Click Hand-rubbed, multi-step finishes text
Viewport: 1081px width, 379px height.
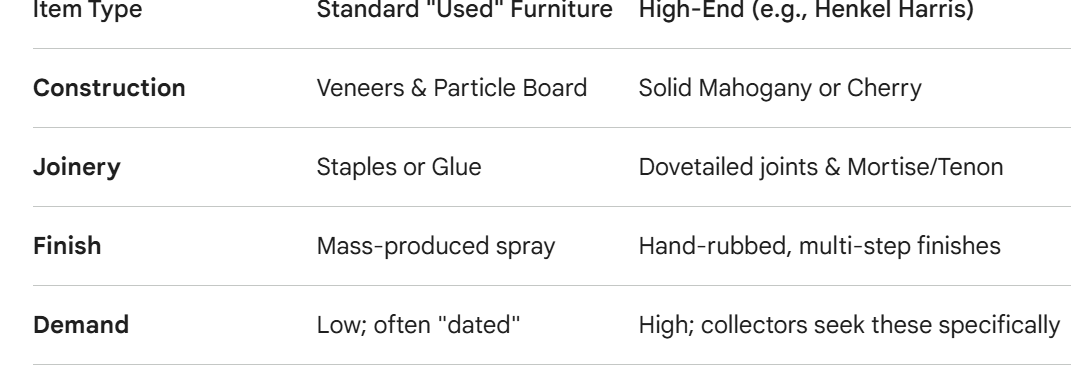coord(820,246)
